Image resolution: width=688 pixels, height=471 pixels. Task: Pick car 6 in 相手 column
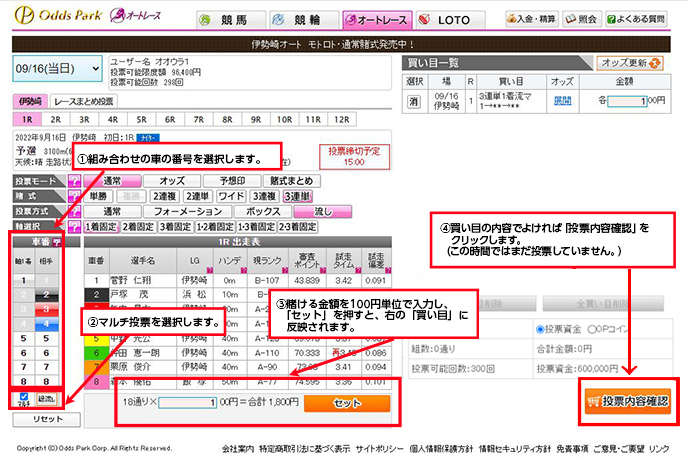pyautogui.click(x=46, y=353)
